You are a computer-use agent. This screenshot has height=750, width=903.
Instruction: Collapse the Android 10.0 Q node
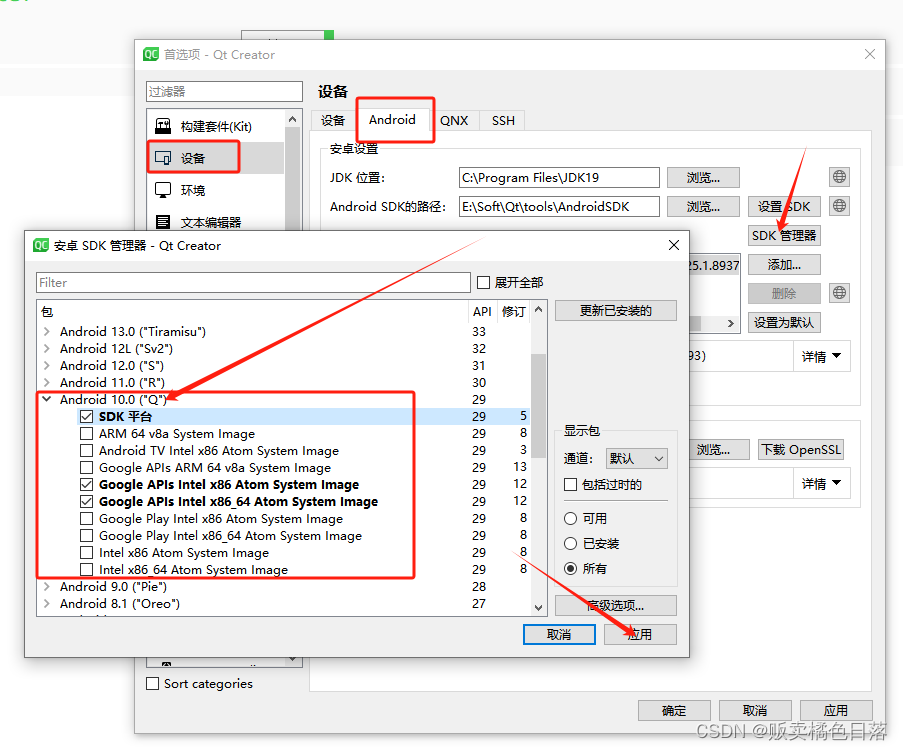click(x=48, y=399)
